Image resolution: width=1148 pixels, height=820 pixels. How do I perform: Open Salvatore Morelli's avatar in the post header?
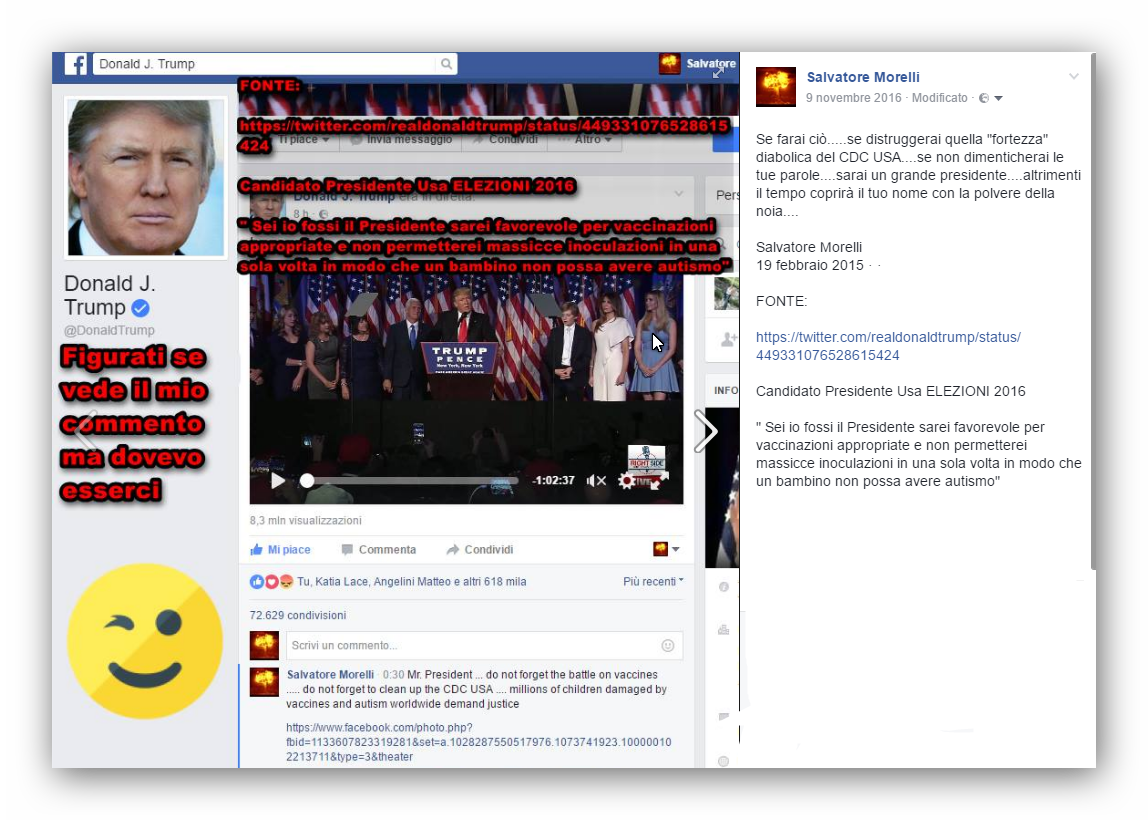[x=775, y=87]
